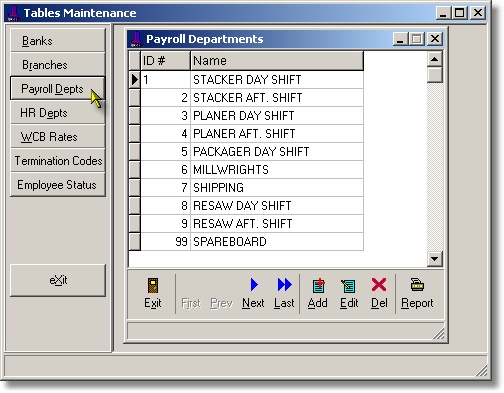Select the HR Depts button
504x393 pixels.
click(x=58, y=113)
